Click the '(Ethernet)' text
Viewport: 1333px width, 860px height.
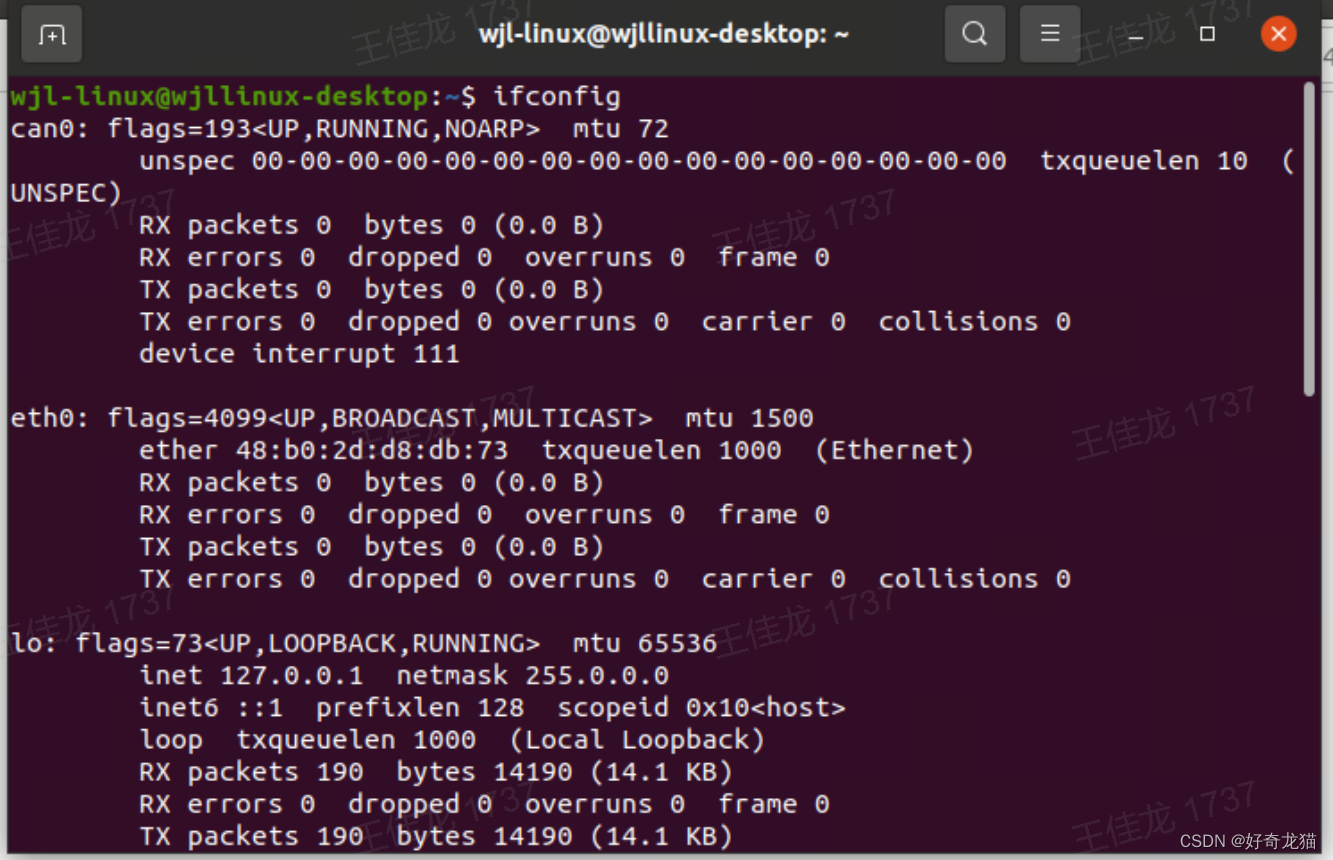(894, 450)
